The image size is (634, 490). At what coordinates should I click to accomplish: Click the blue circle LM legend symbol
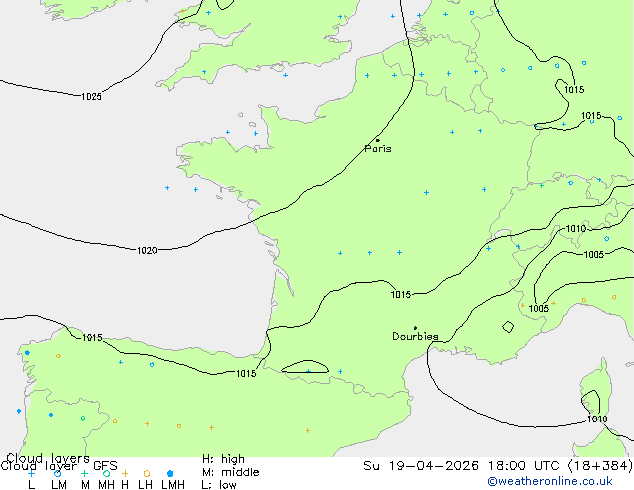[x=58, y=473]
